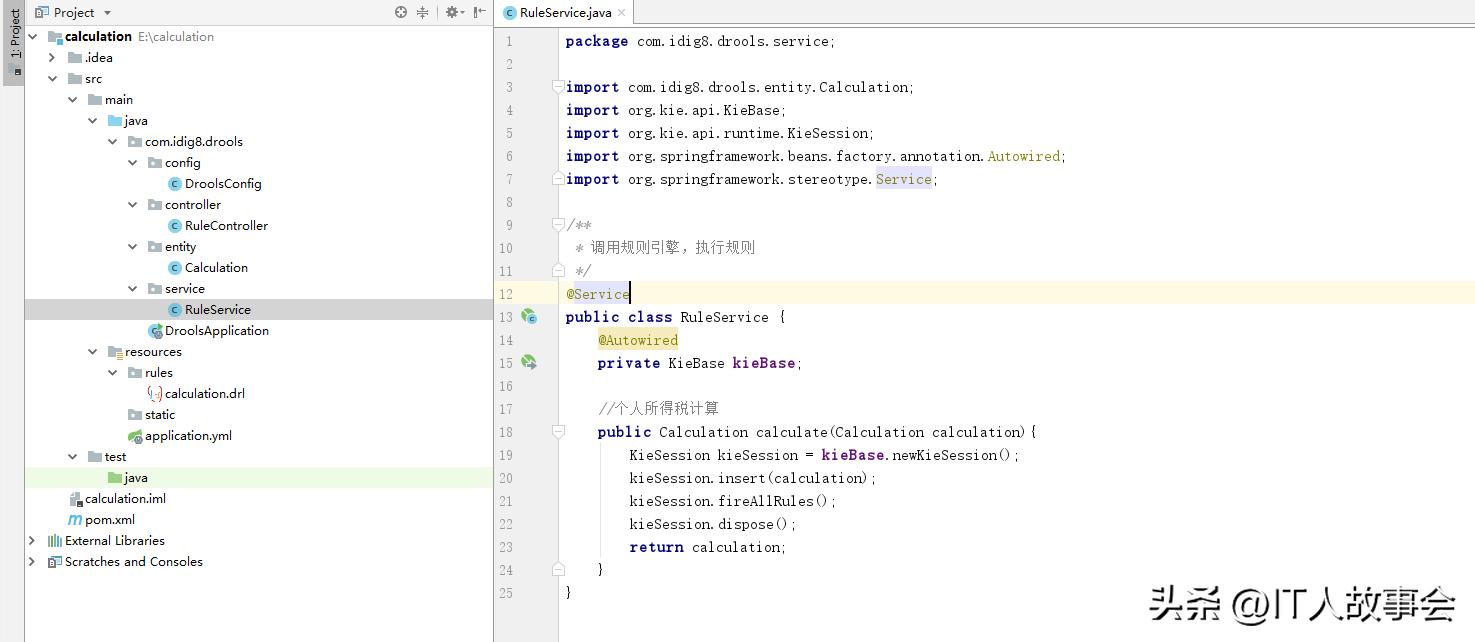Expand Scratches and Consoles node
1475x642 pixels.
[32, 562]
